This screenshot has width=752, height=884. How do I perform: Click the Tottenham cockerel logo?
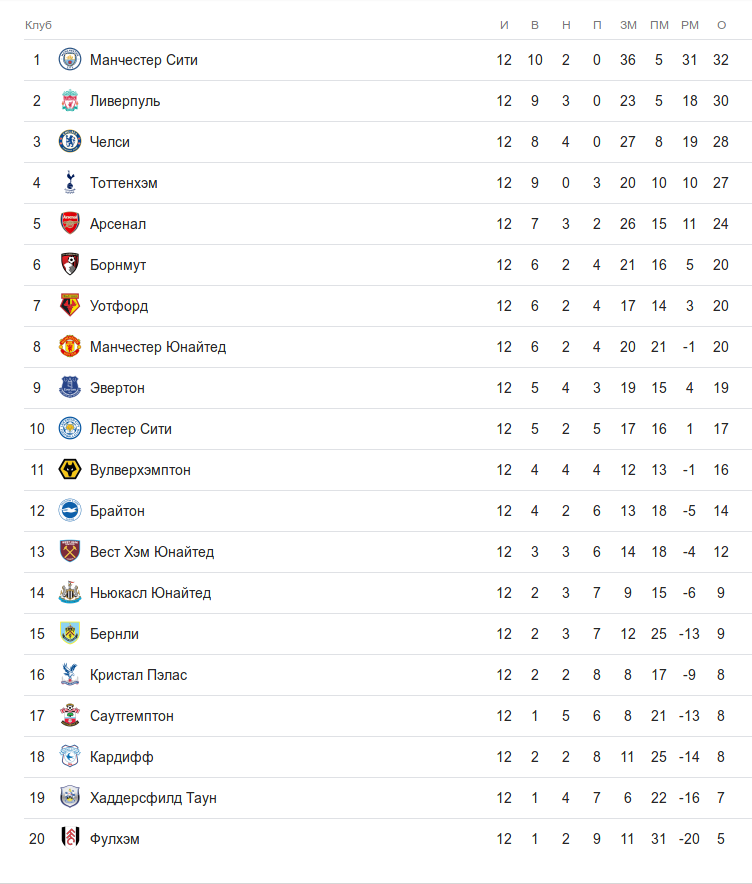coord(69,183)
